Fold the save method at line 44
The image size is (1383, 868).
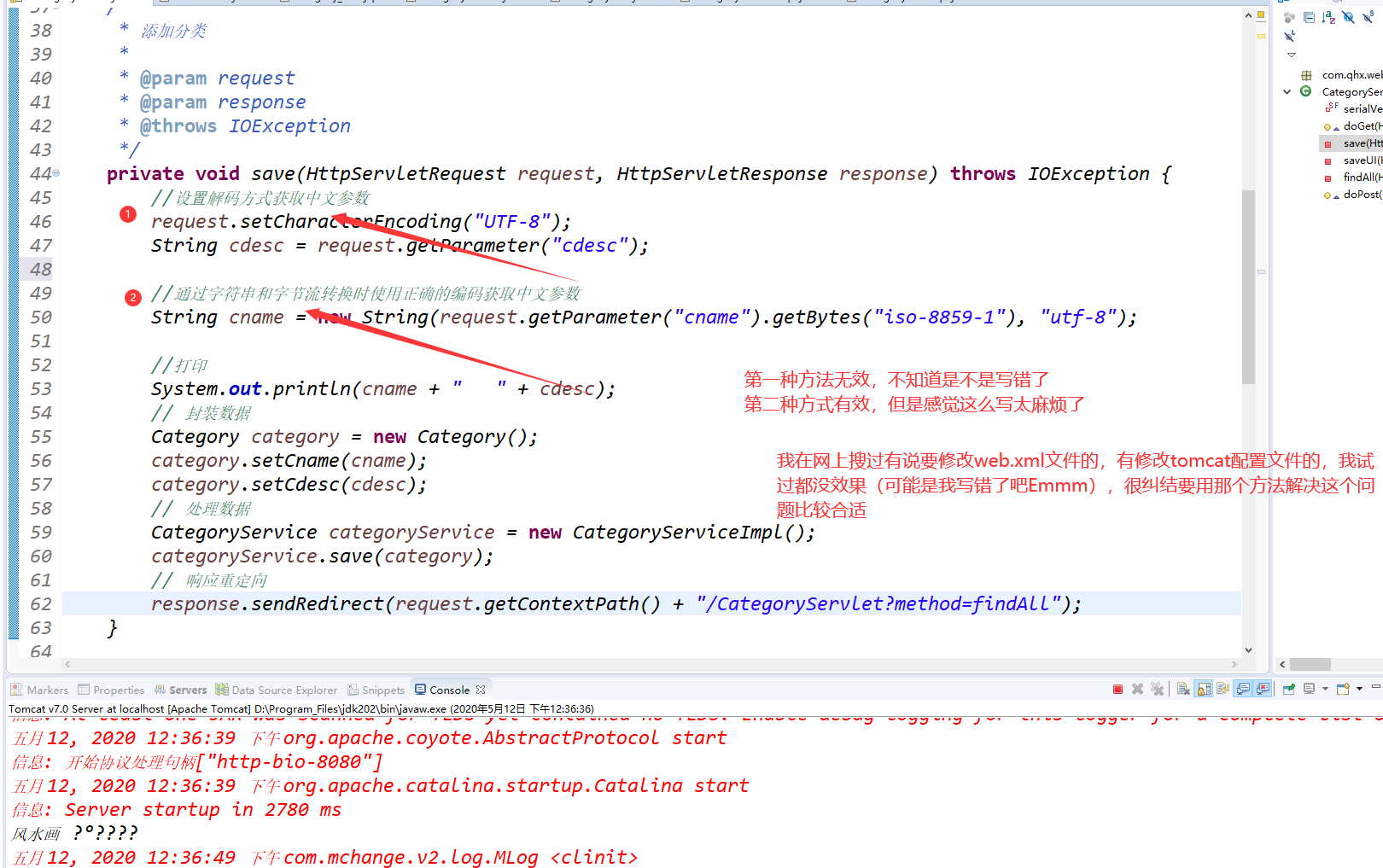[x=56, y=173]
